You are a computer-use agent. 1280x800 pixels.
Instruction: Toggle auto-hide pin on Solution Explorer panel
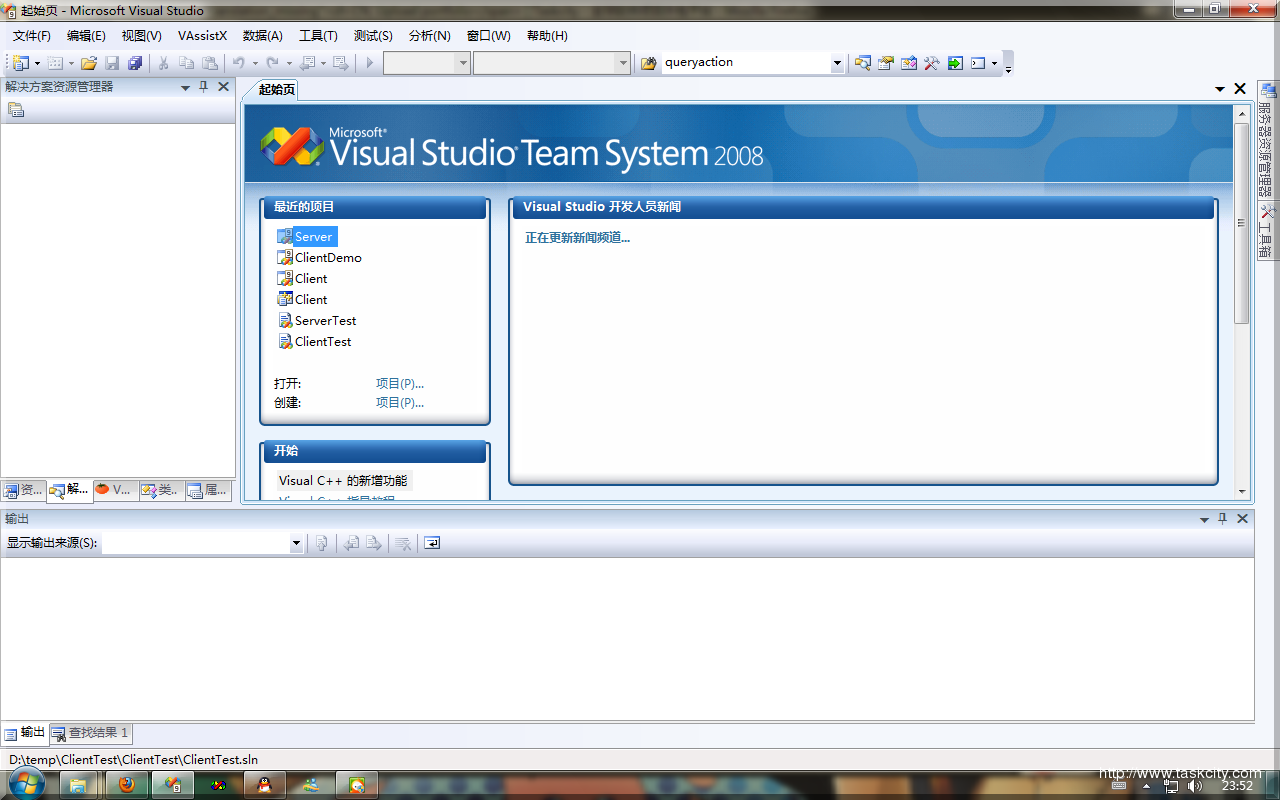point(204,87)
